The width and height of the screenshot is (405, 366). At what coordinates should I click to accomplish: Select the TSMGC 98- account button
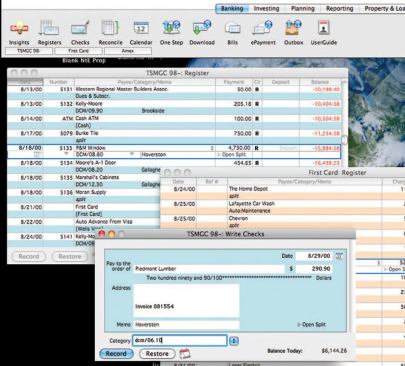[x=29, y=51]
